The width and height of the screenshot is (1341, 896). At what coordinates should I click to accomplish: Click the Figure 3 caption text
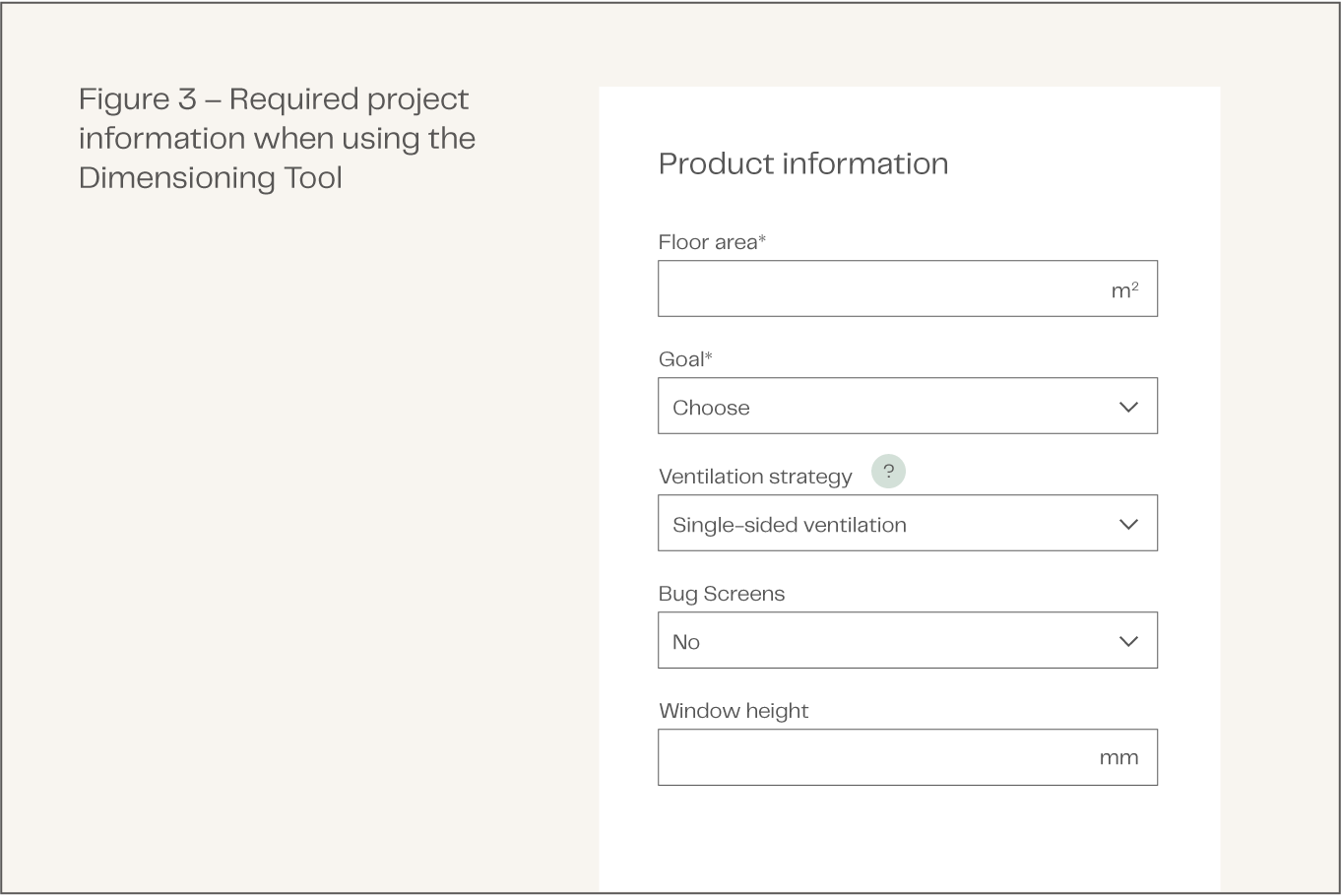pyautogui.click(x=276, y=99)
